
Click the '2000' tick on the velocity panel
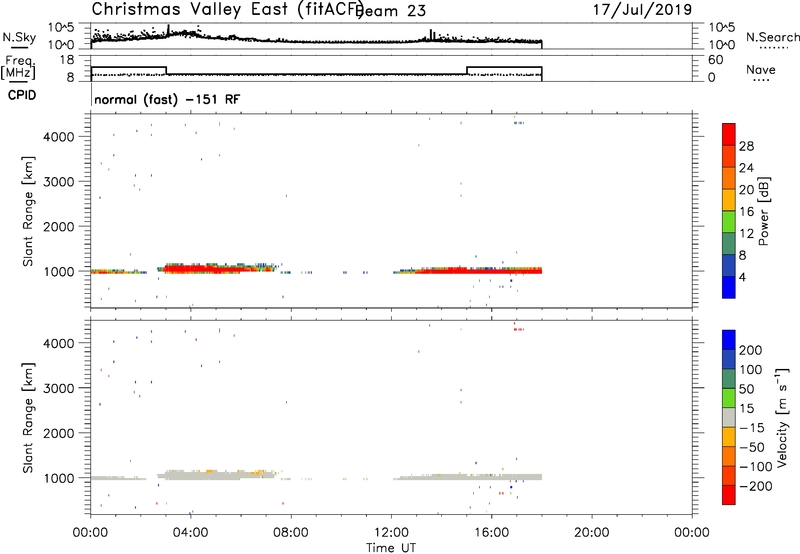click(x=60, y=433)
